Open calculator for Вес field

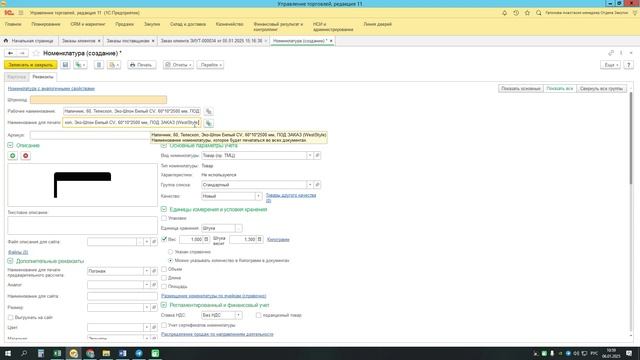(206, 240)
